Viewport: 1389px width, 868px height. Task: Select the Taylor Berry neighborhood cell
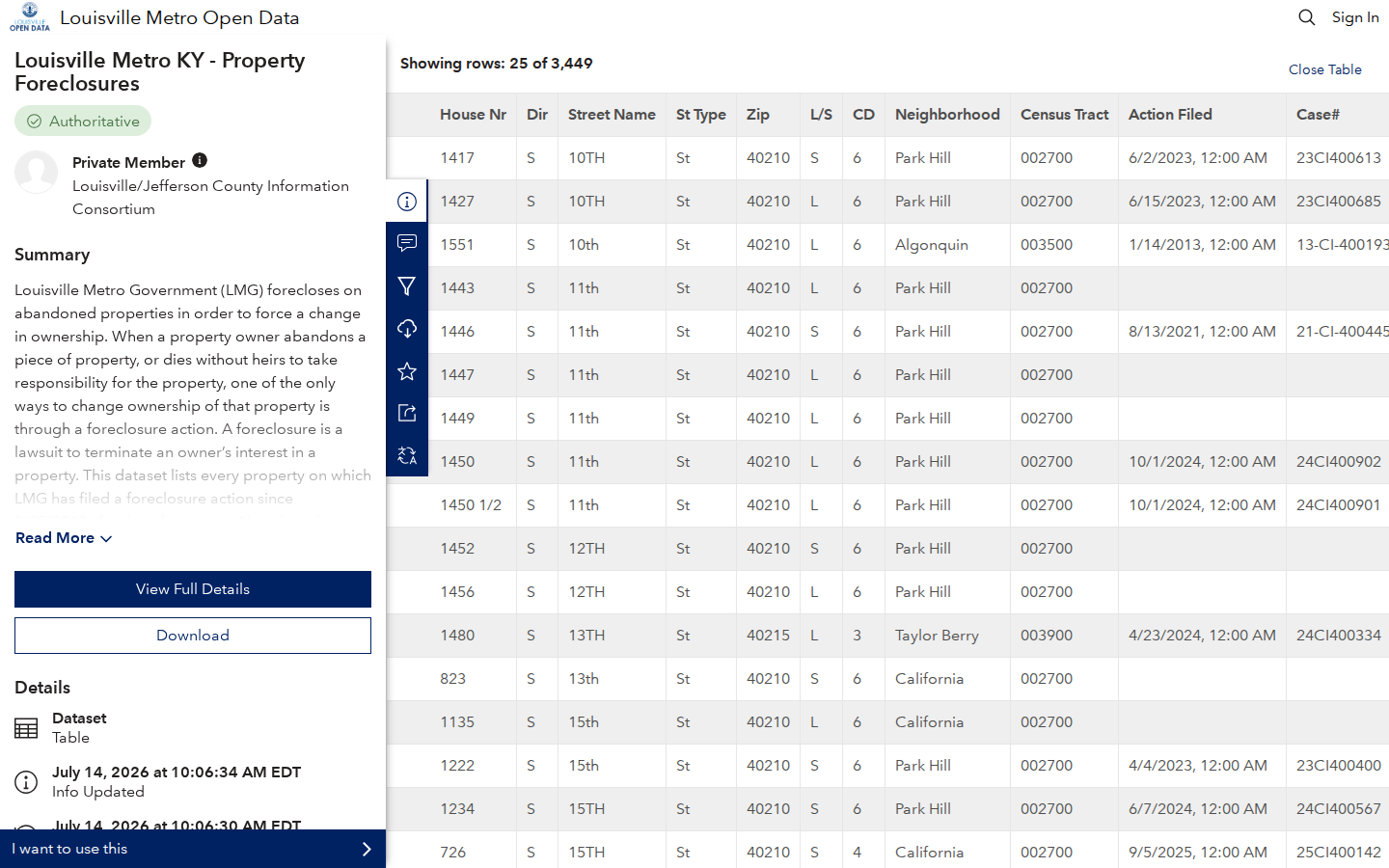[x=947, y=636]
